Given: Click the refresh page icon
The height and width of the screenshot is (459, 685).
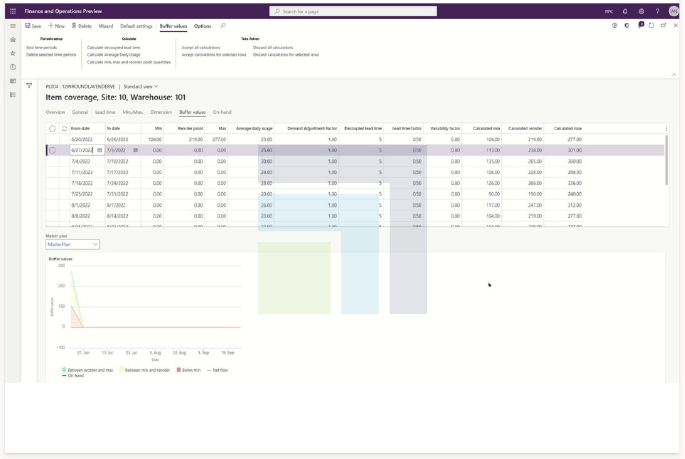Looking at the screenshot, I should click(x=651, y=25).
